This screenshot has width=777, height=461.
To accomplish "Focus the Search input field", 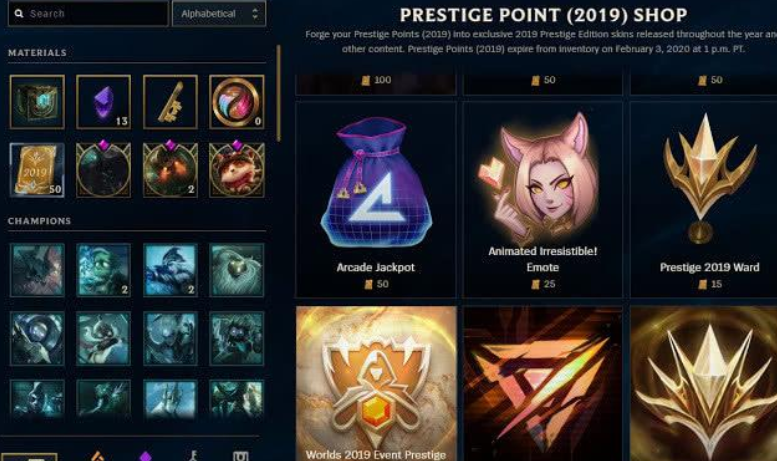I will 88,13.
